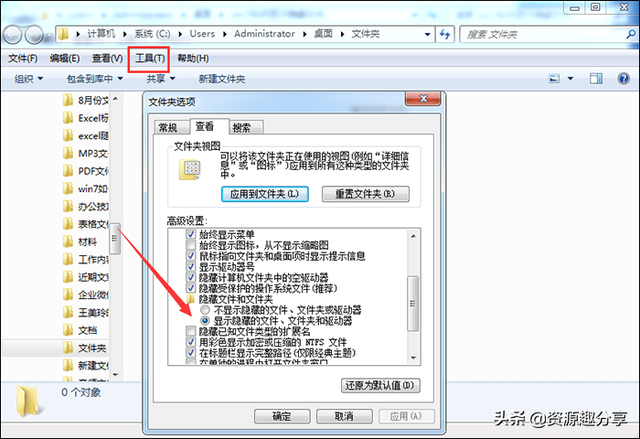640x439 pixels.
Task: Click the advanced settings list scrollbar thumb
Action: click(x=413, y=303)
